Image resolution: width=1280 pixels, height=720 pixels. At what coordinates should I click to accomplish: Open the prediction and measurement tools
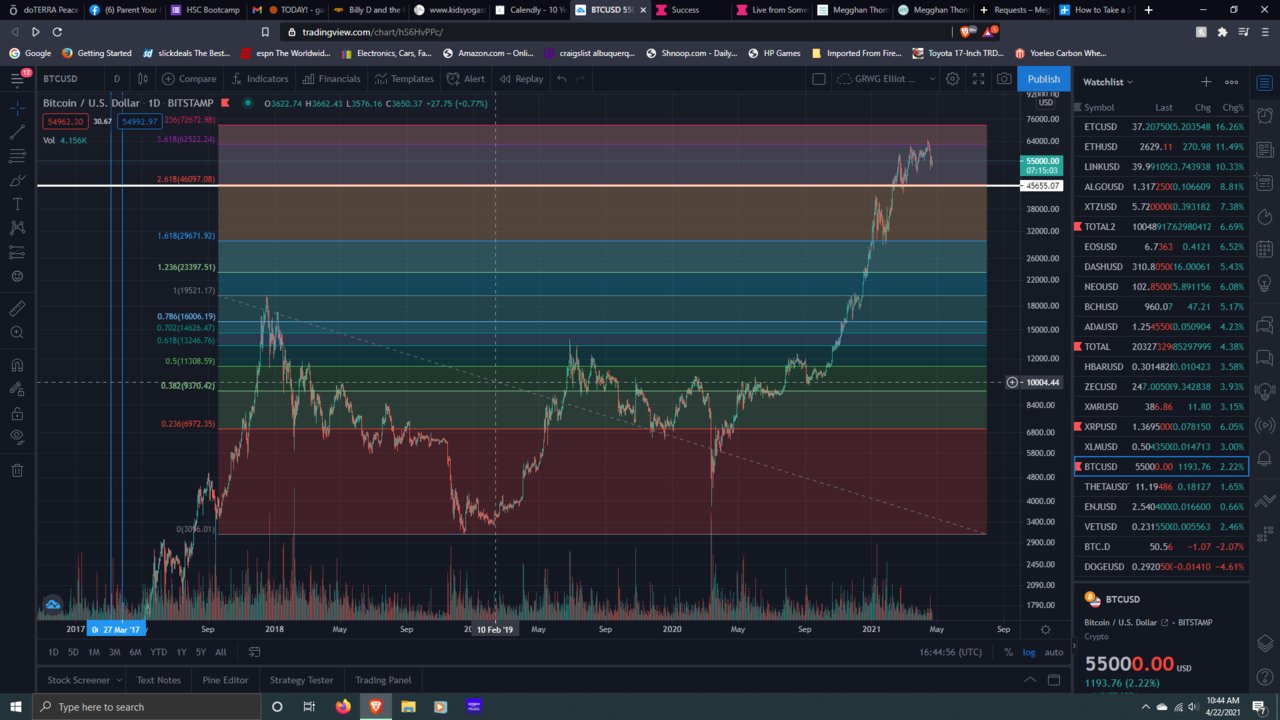coord(17,252)
